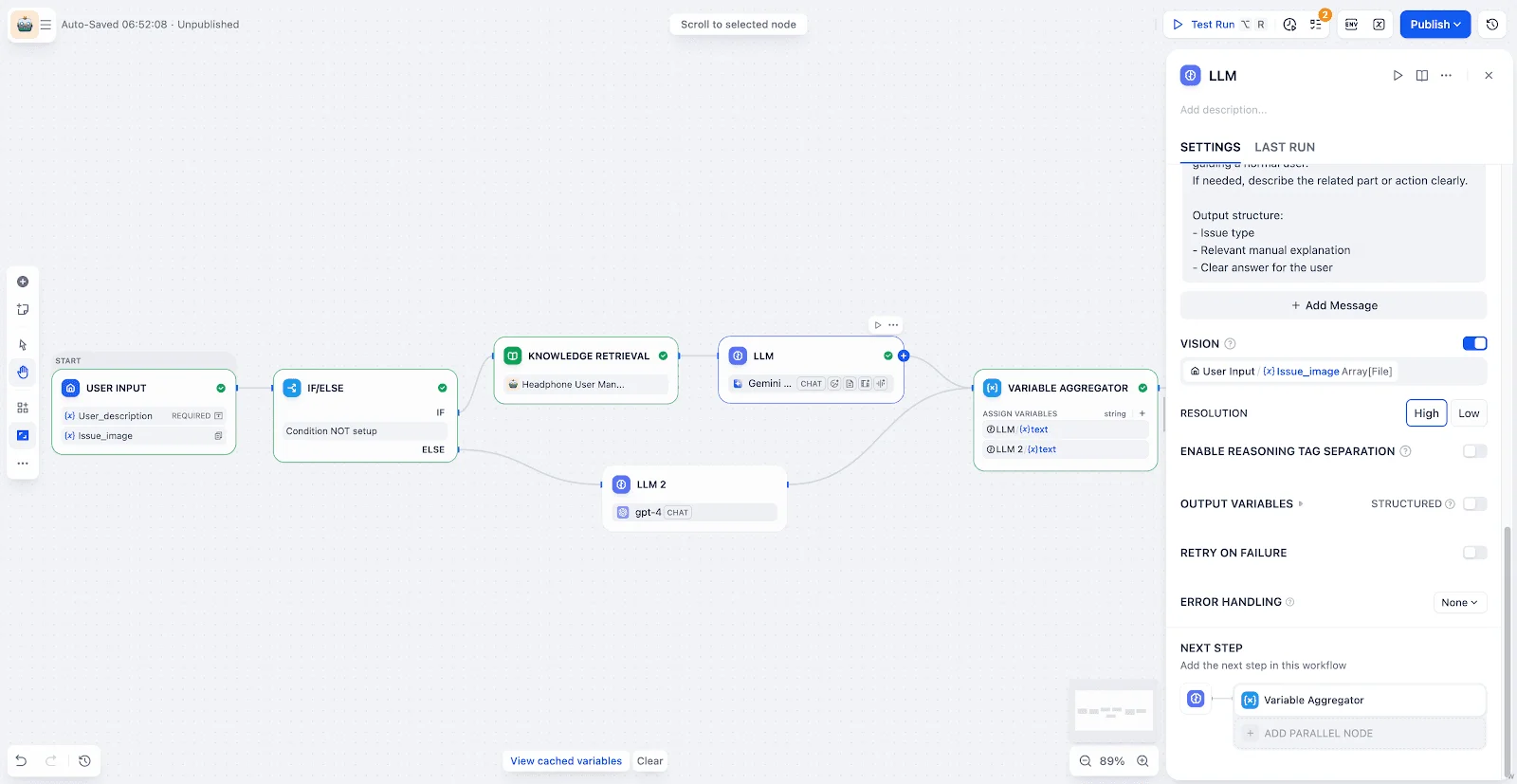Screen dimensions: 1517x784
Task: Click the add node plus icon
Action: (x=23, y=282)
